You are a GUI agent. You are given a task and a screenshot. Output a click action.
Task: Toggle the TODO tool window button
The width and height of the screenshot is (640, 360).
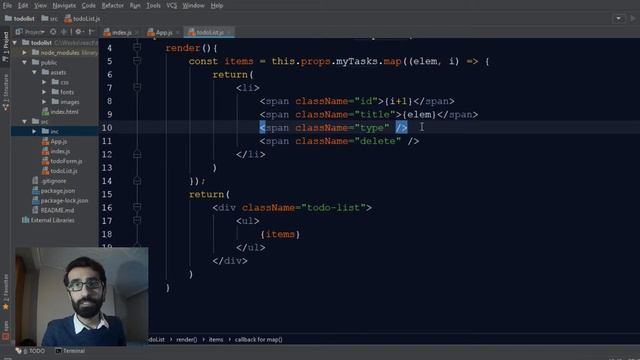point(30,351)
